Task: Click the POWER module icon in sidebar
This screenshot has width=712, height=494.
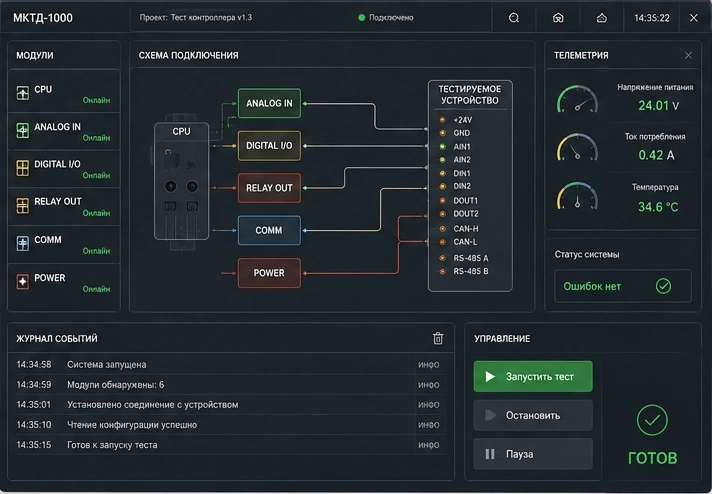Action: (23, 282)
